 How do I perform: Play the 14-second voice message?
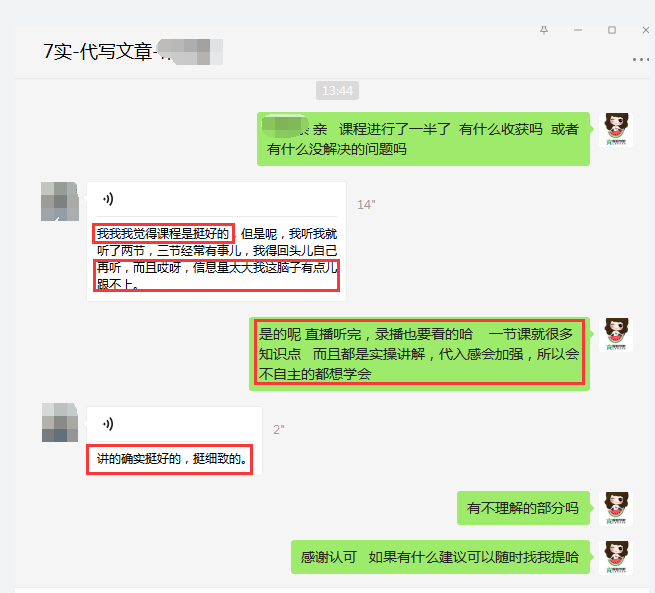(x=108, y=199)
